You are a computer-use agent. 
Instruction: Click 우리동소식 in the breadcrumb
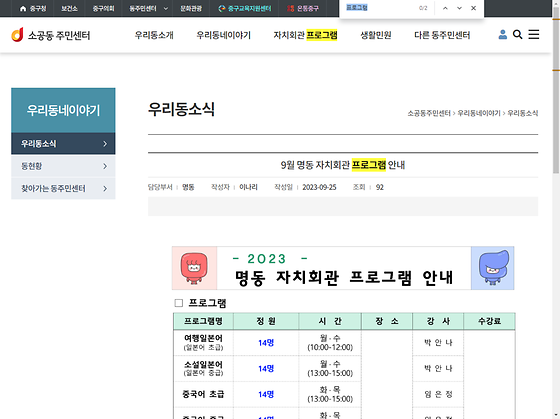coord(523,113)
